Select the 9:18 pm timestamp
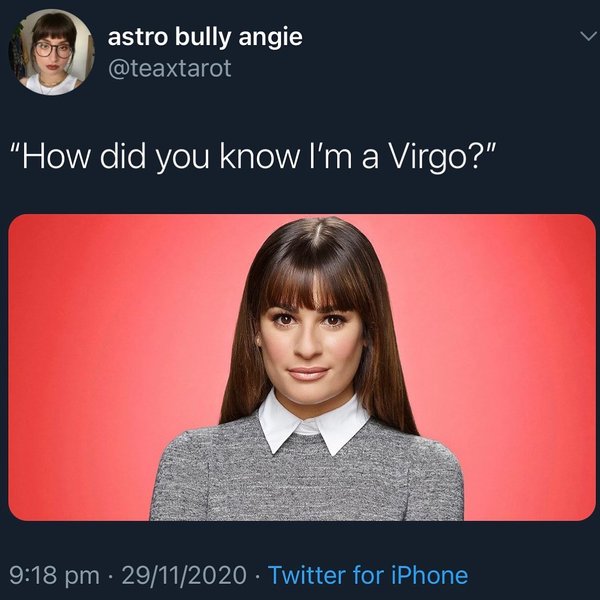The width and height of the screenshot is (600, 600). point(54,576)
